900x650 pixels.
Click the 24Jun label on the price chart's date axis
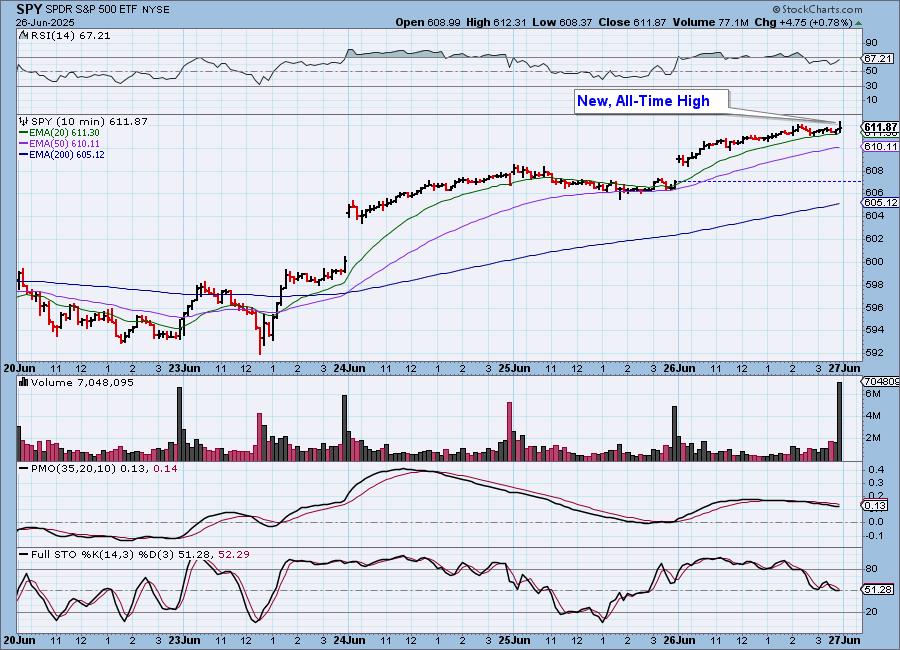click(x=349, y=368)
